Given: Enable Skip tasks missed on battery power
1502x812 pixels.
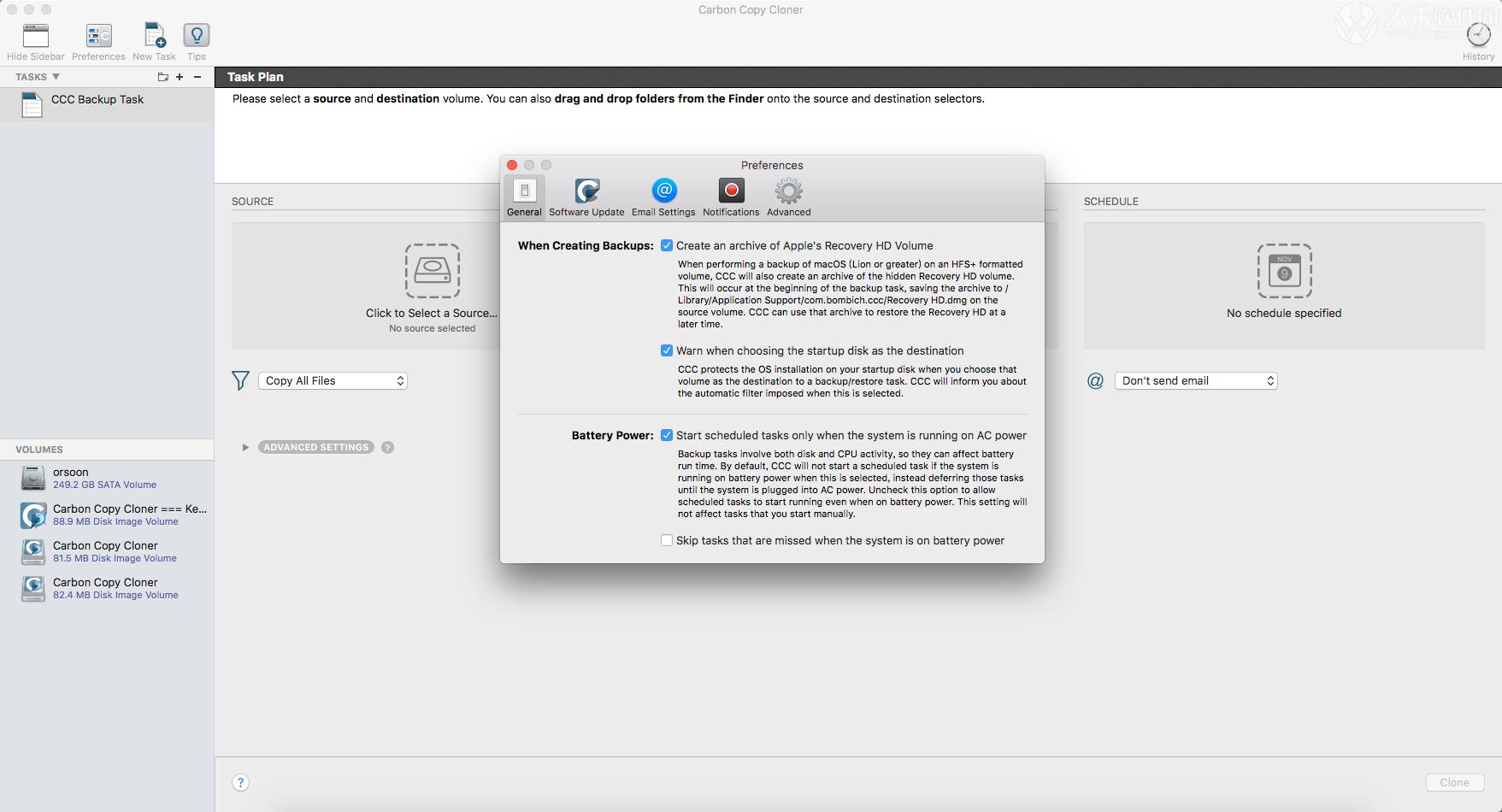Looking at the screenshot, I should click(667, 541).
